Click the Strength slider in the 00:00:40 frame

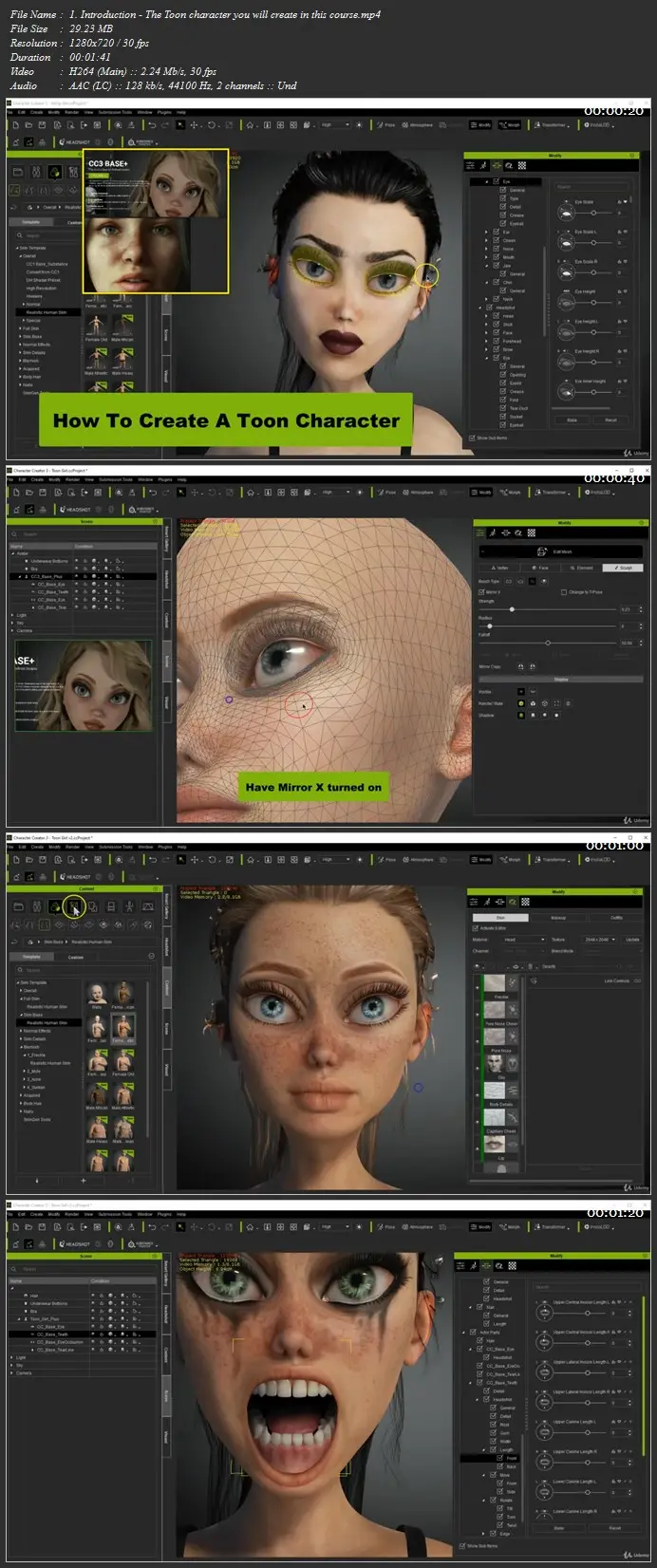point(548,609)
